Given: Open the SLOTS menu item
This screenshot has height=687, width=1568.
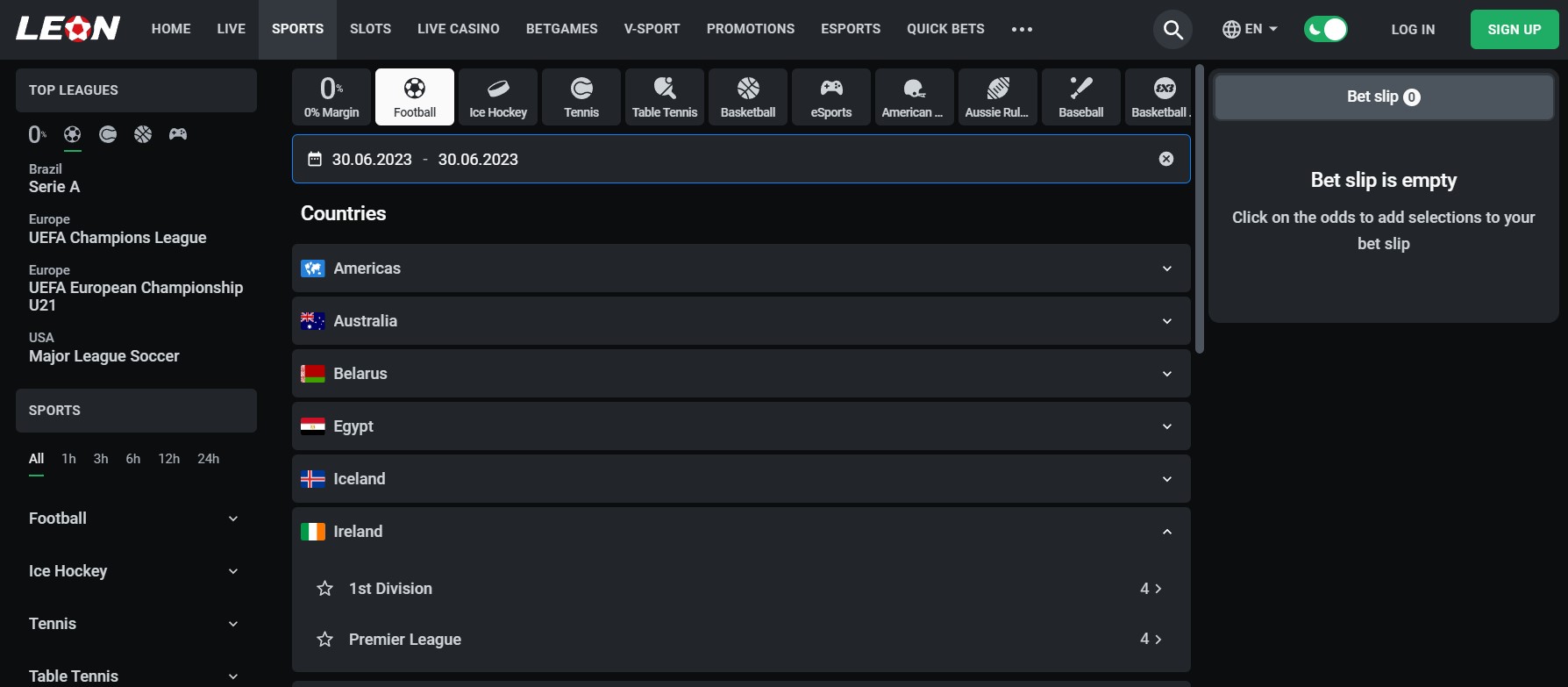Looking at the screenshot, I should click(x=371, y=29).
